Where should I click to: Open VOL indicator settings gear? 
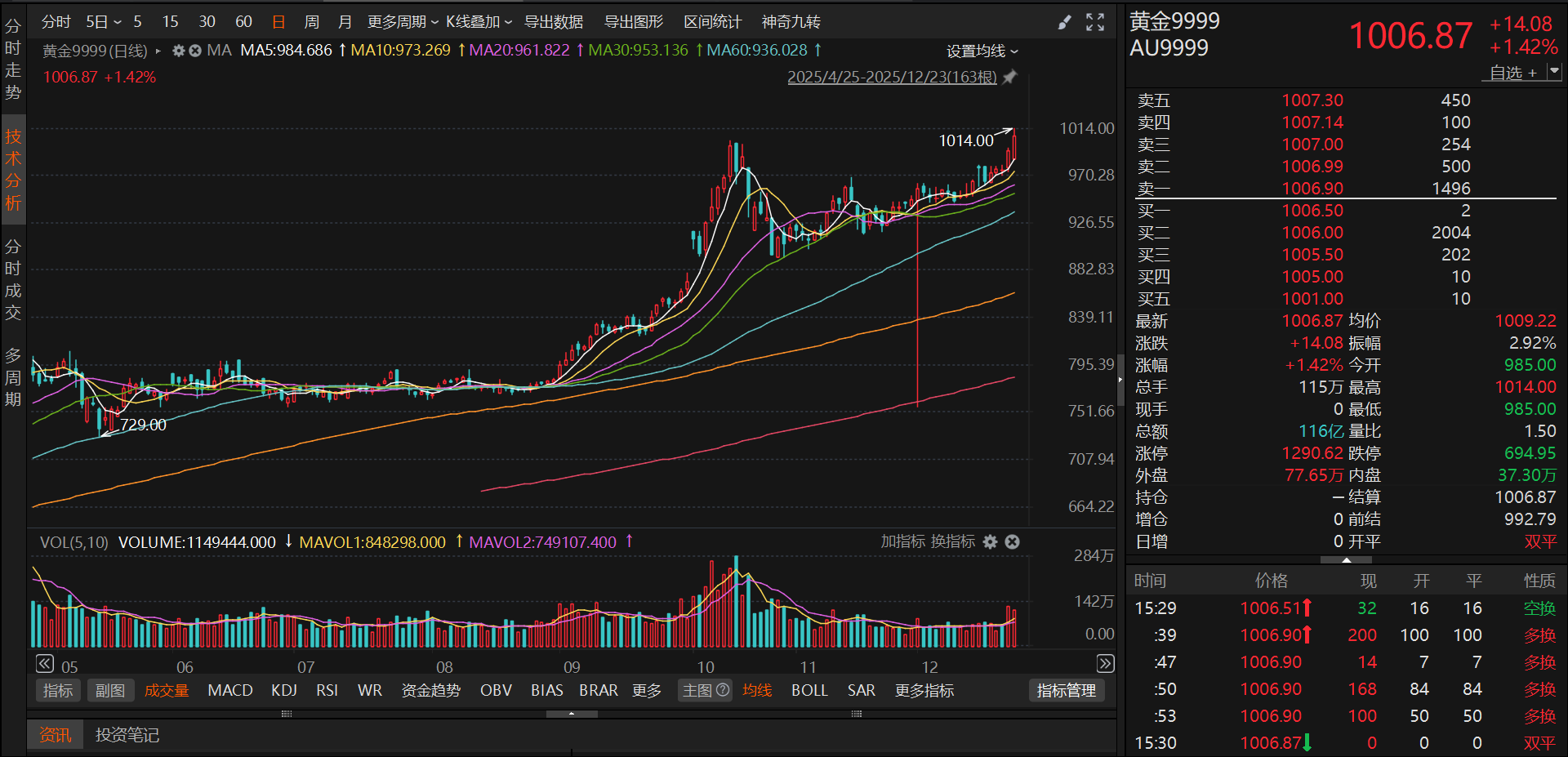point(991,542)
